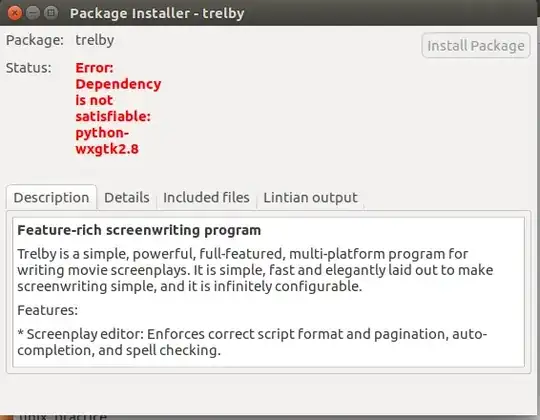Click the 'python-wxgtk2.8' dependency name
Image resolution: width=540 pixels, height=420 pixels.
[x=107, y=141]
